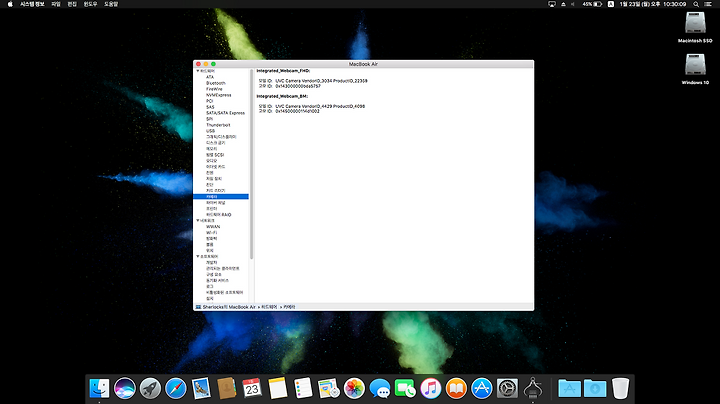Click the eject icon in menu bar
The image size is (720, 404).
click(x=563, y=4)
